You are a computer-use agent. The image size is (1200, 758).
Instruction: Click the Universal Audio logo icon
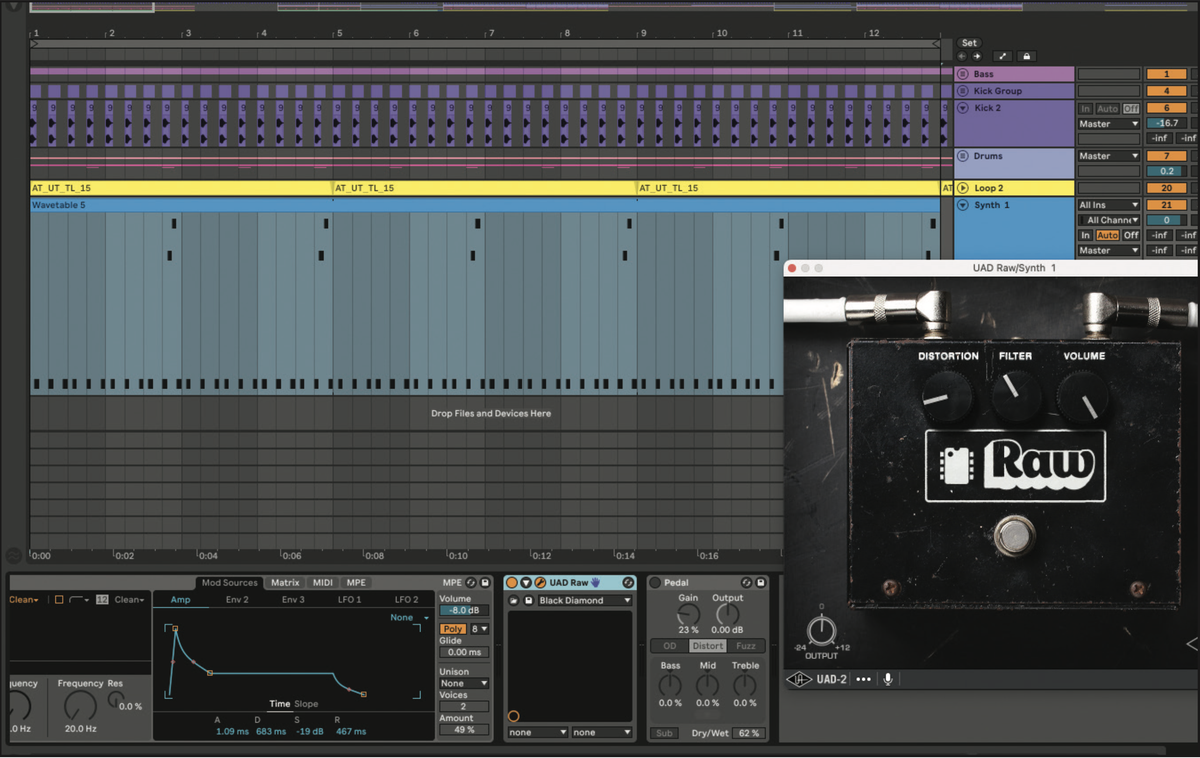pos(800,679)
